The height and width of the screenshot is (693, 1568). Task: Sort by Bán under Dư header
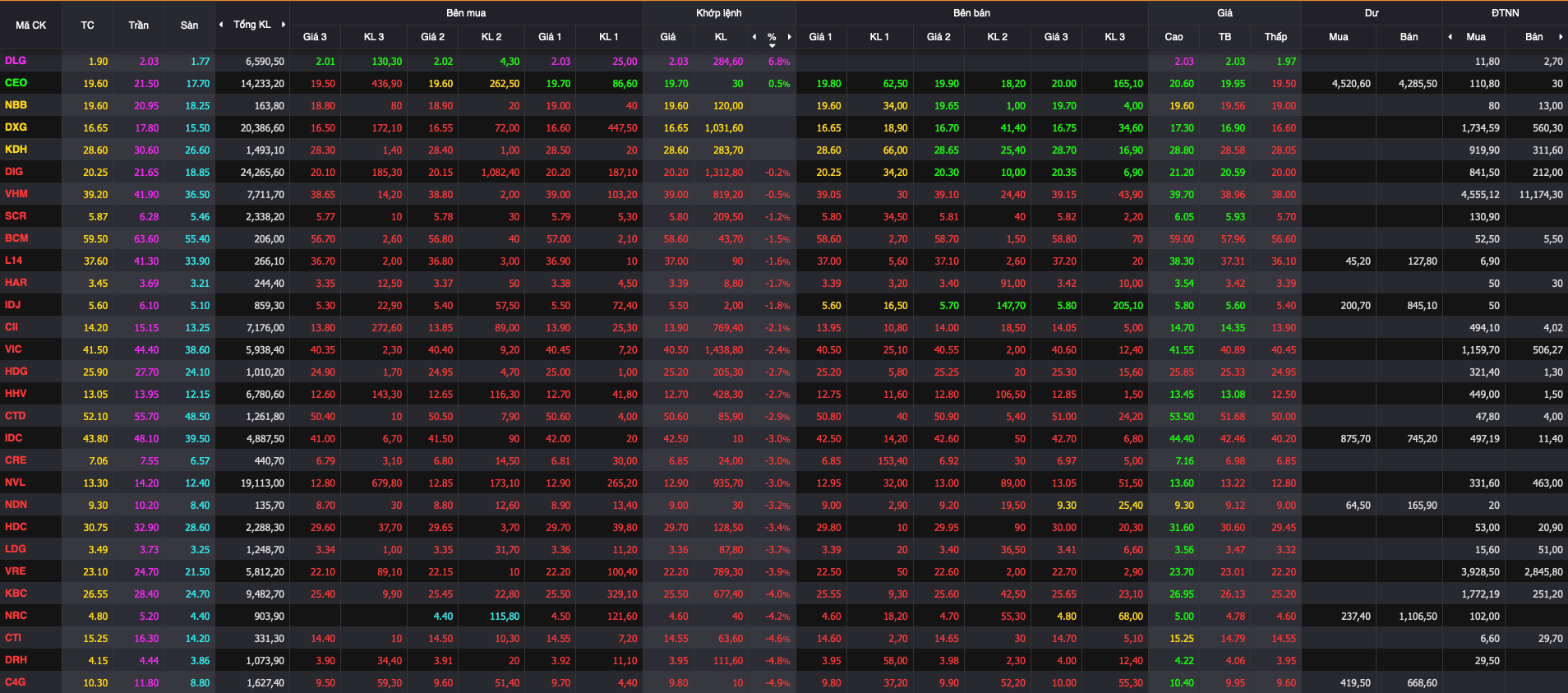tap(1409, 37)
